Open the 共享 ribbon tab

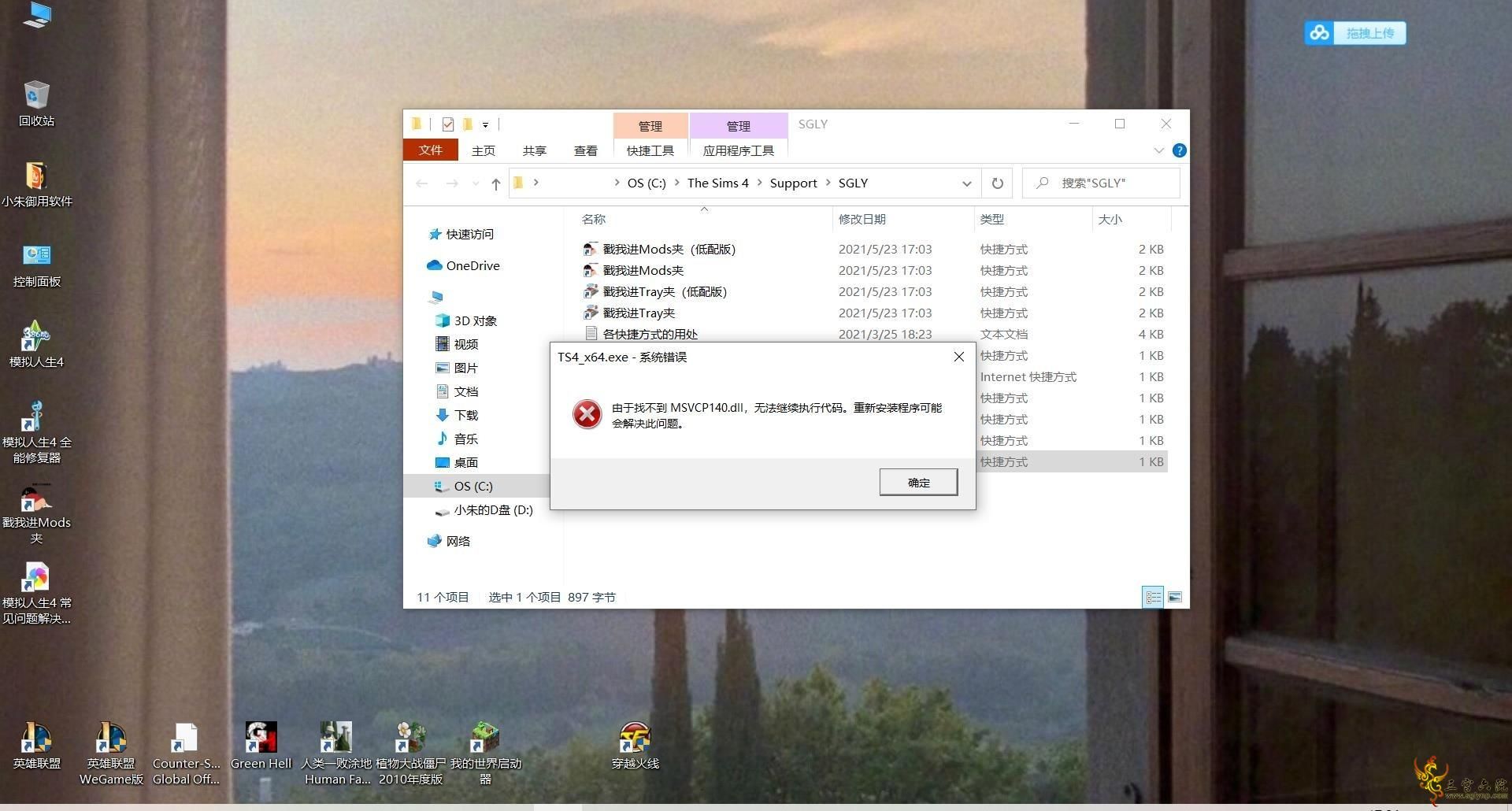(535, 150)
